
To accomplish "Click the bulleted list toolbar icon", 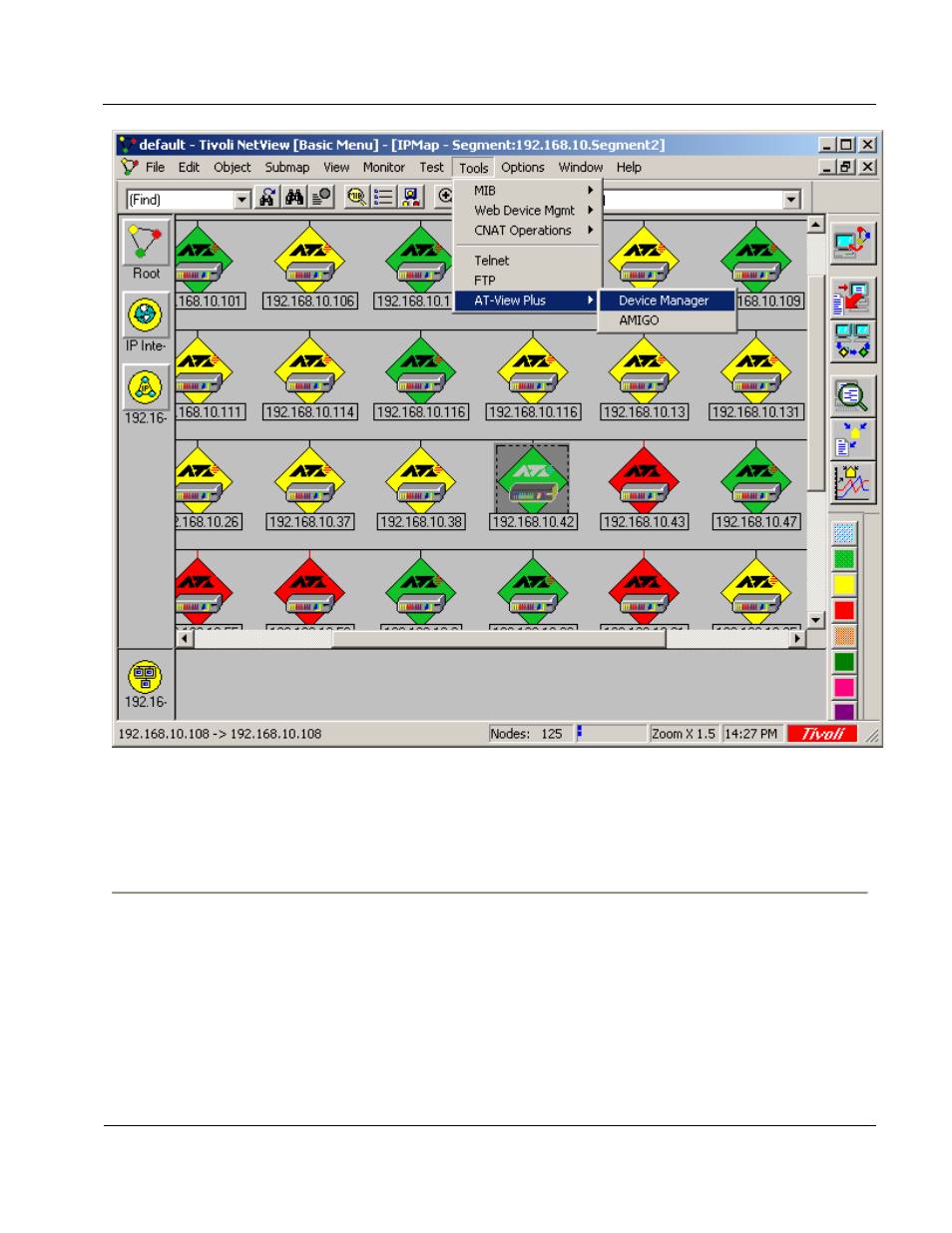I will pos(383,198).
